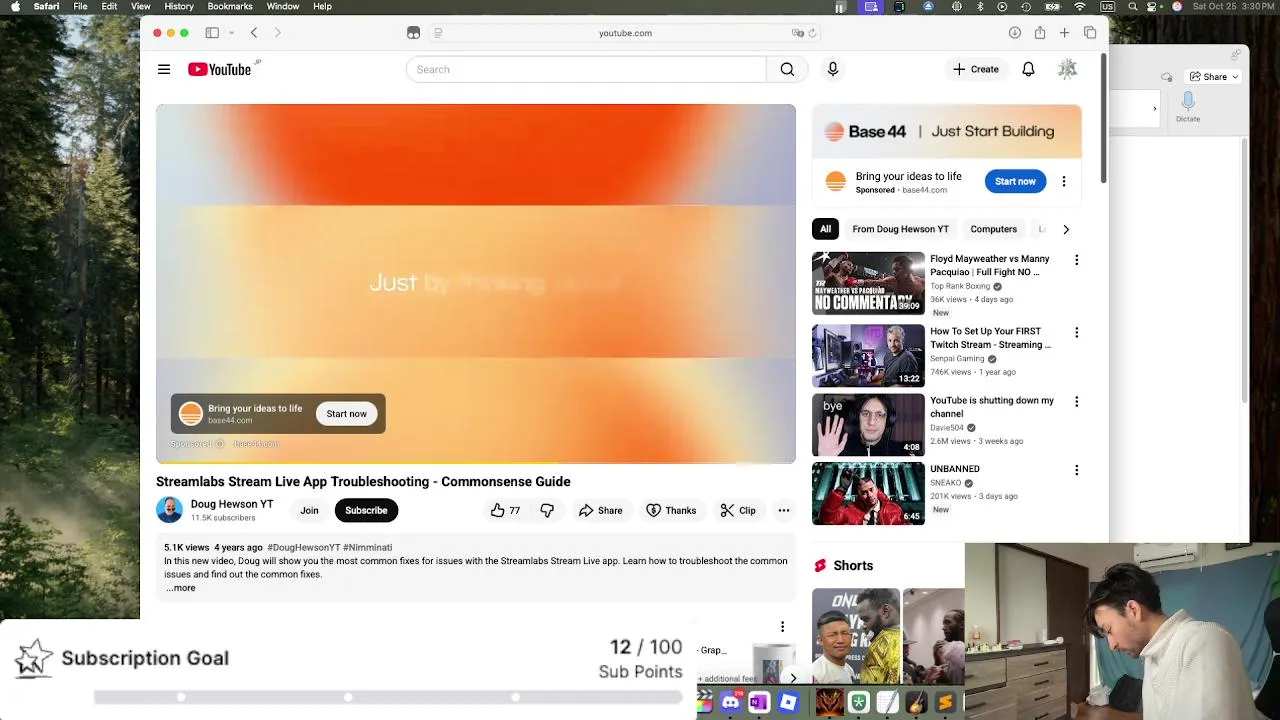This screenshot has height=720, width=1280.
Task: Open a new Safari tab
Action: point(1065,33)
